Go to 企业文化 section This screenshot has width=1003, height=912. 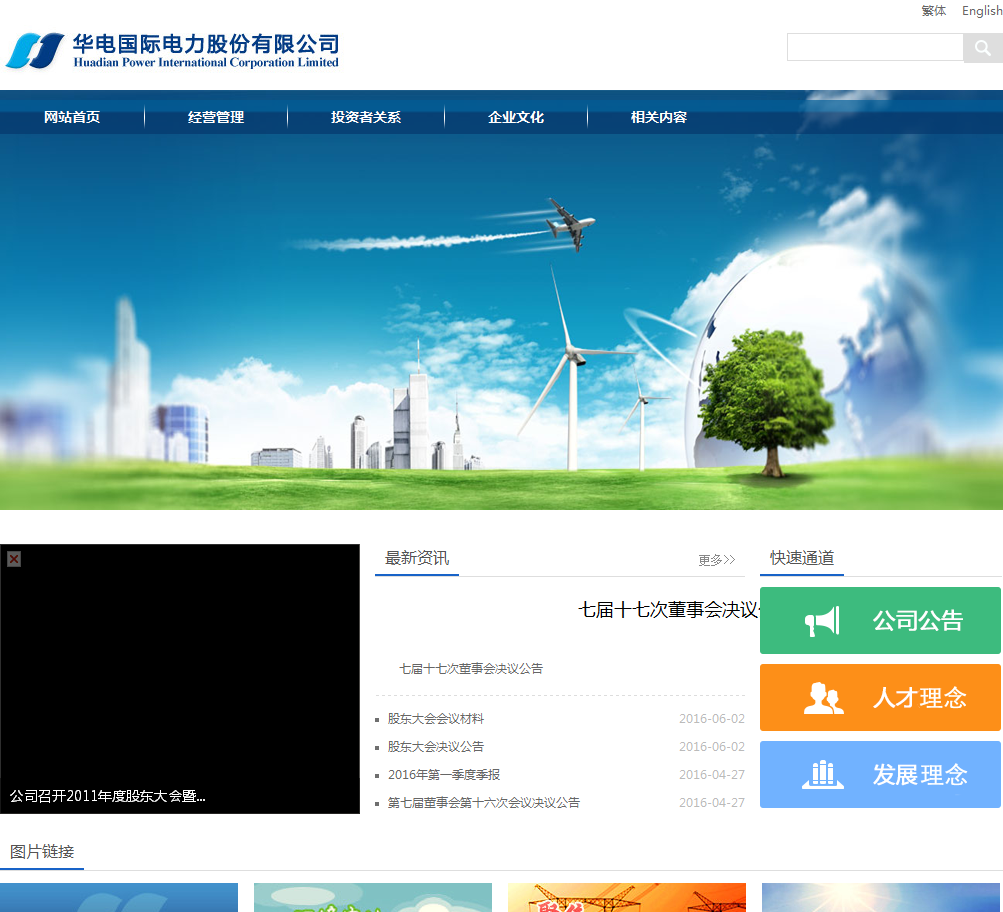(516, 117)
